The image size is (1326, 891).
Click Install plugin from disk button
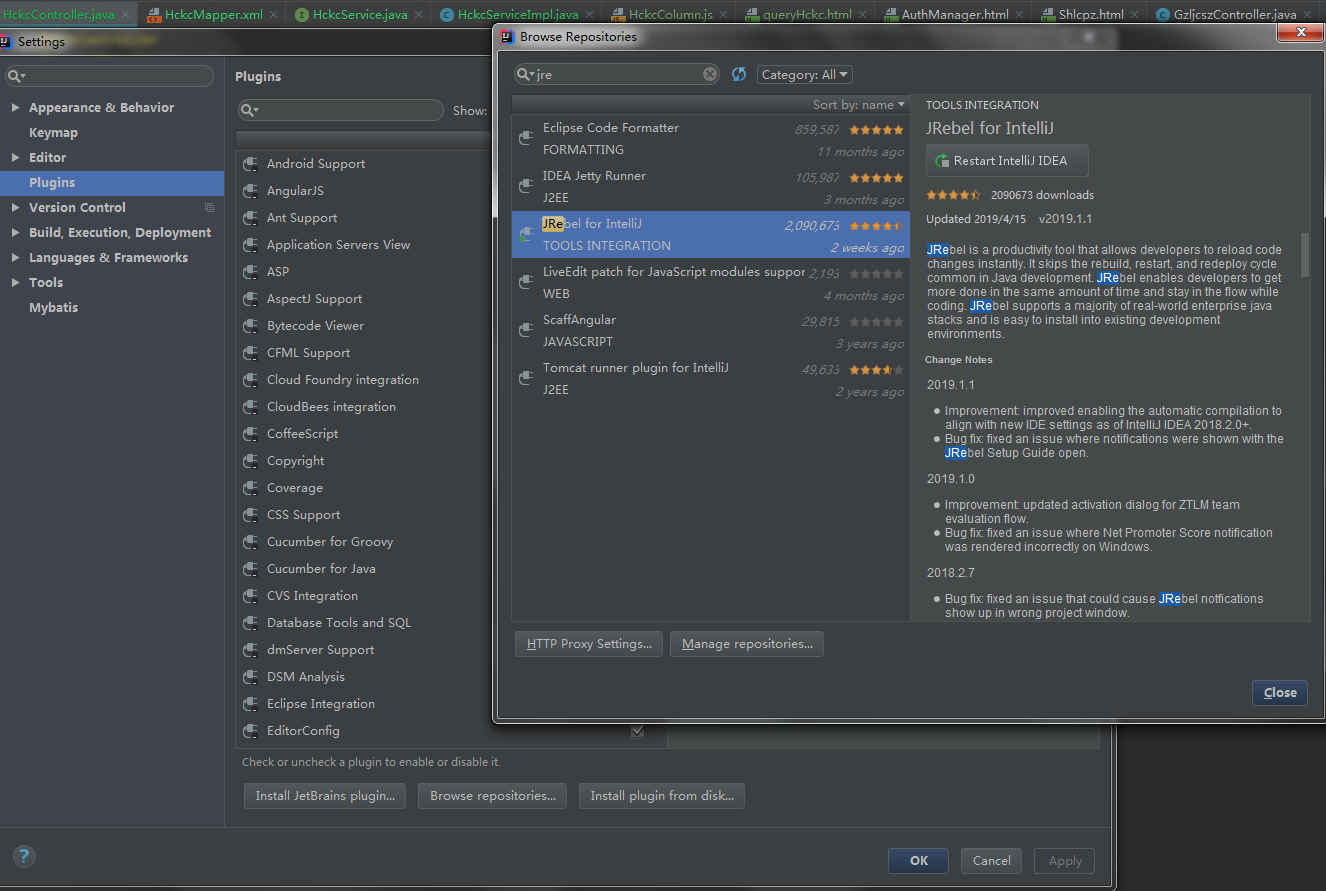662,796
